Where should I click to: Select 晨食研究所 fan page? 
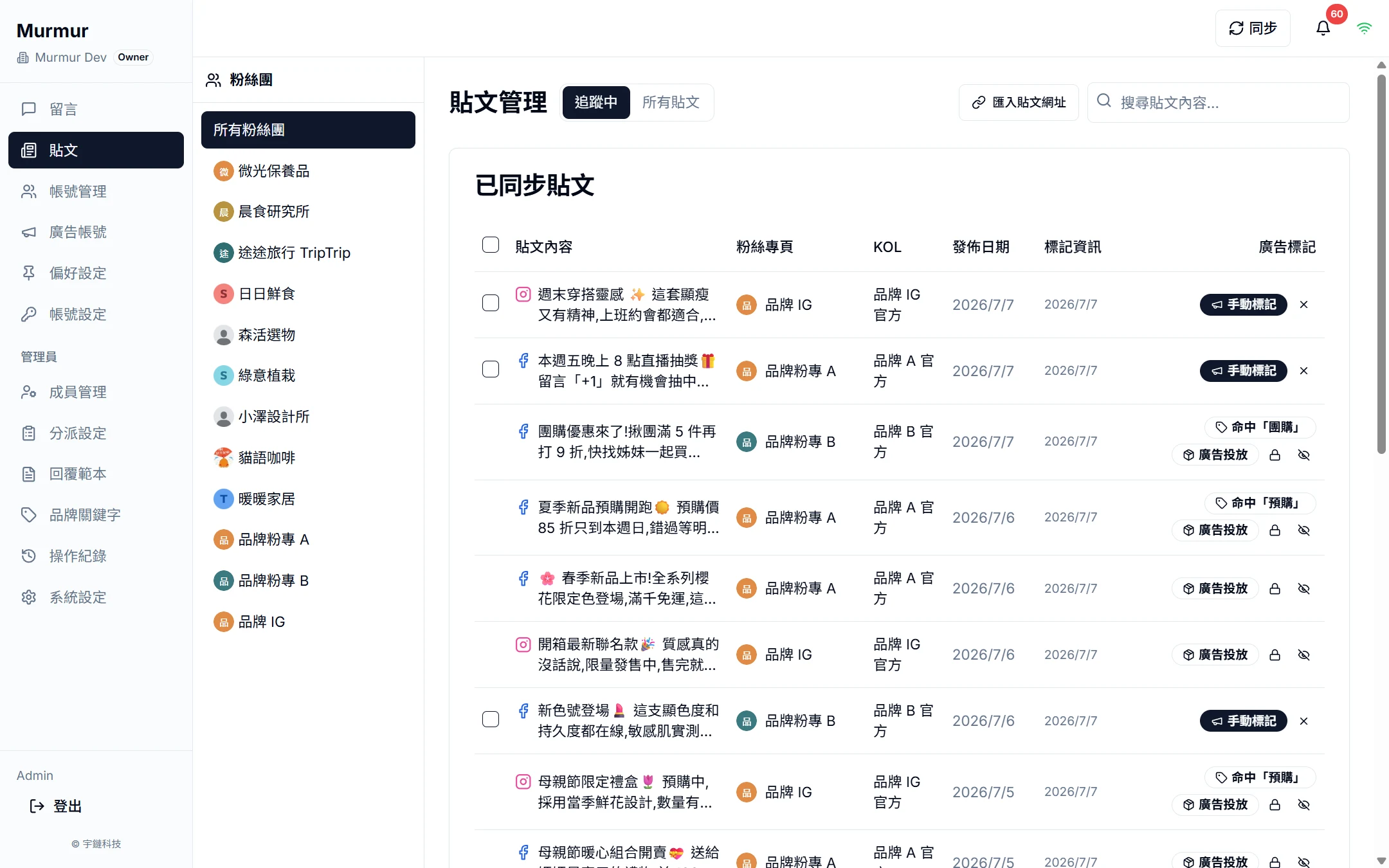click(x=308, y=212)
